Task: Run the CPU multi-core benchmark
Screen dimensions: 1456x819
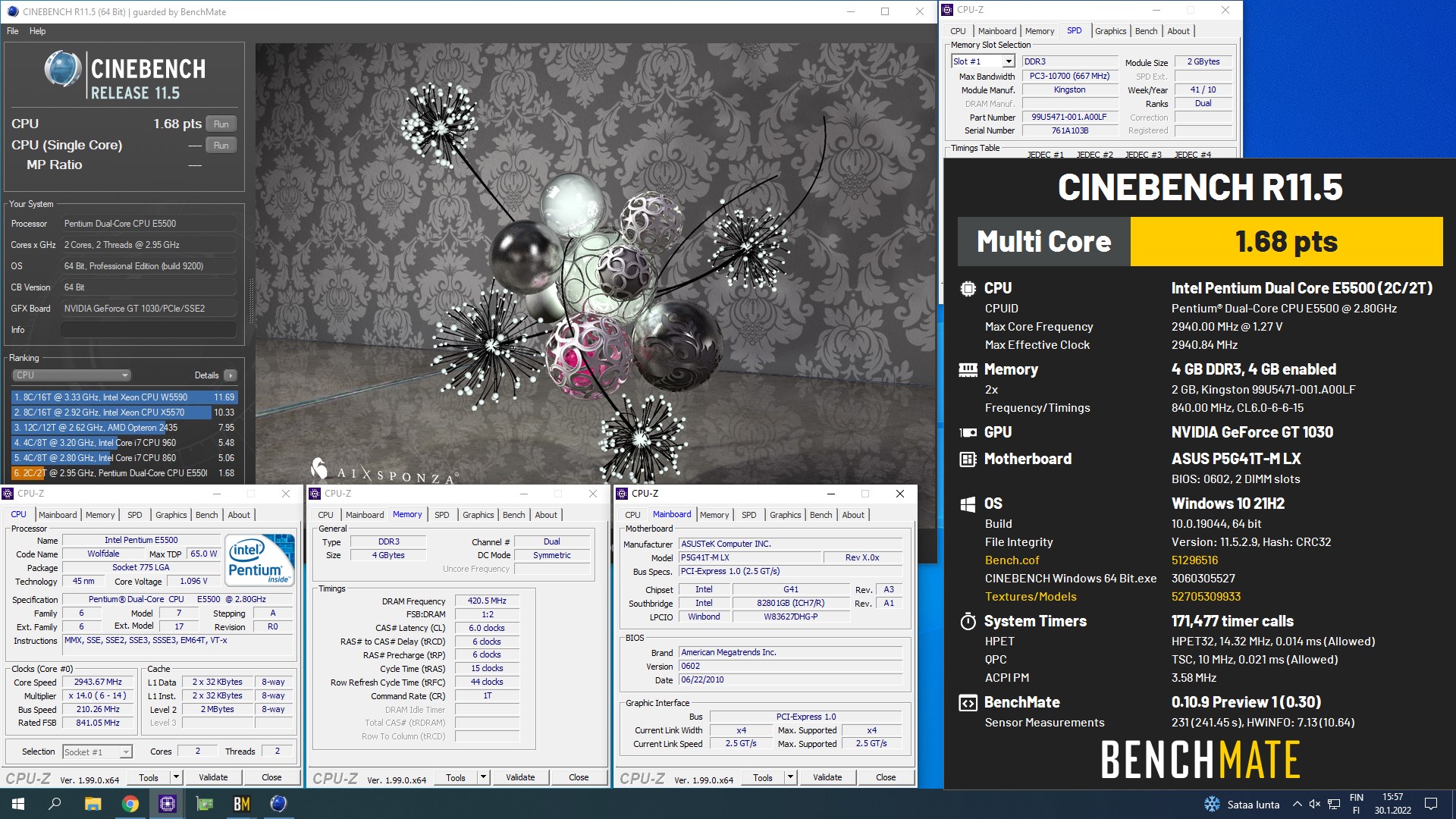Action: coord(221,124)
